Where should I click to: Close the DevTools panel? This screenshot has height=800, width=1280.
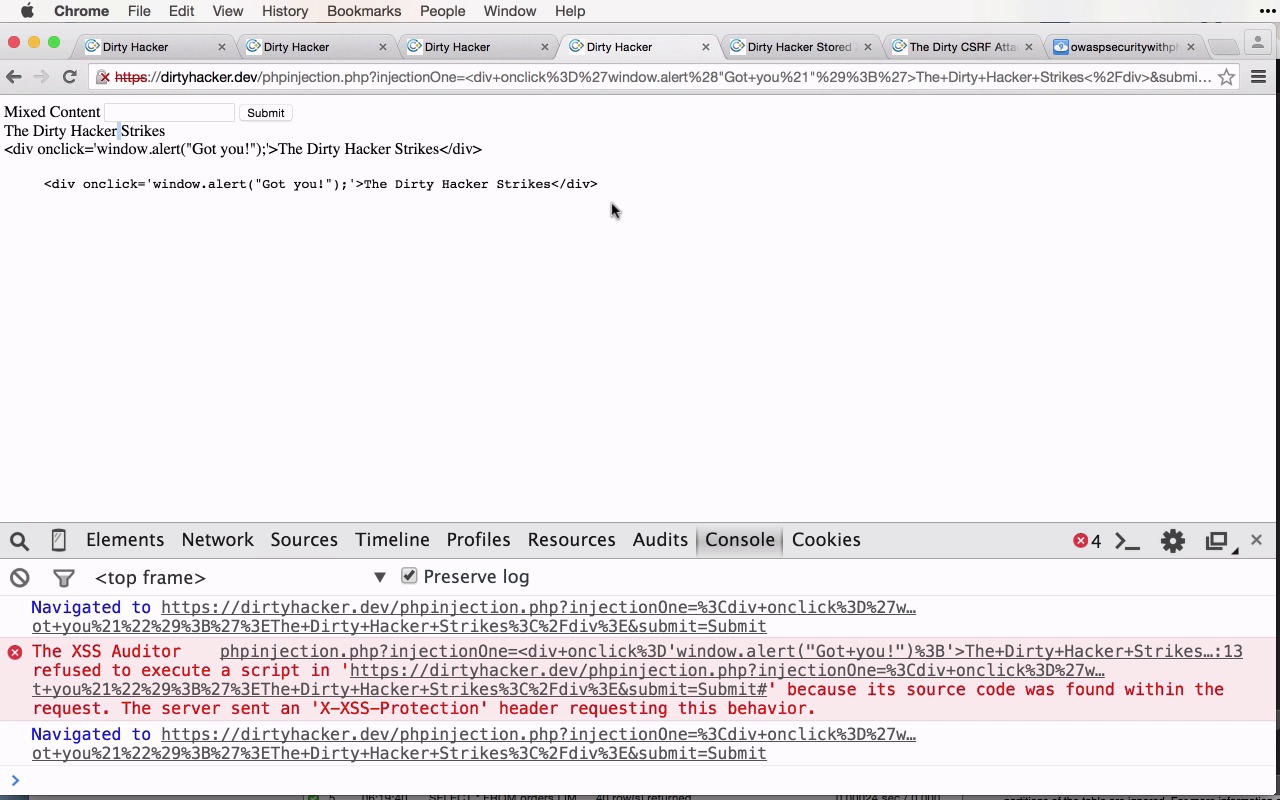click(x=1257, y=540)
